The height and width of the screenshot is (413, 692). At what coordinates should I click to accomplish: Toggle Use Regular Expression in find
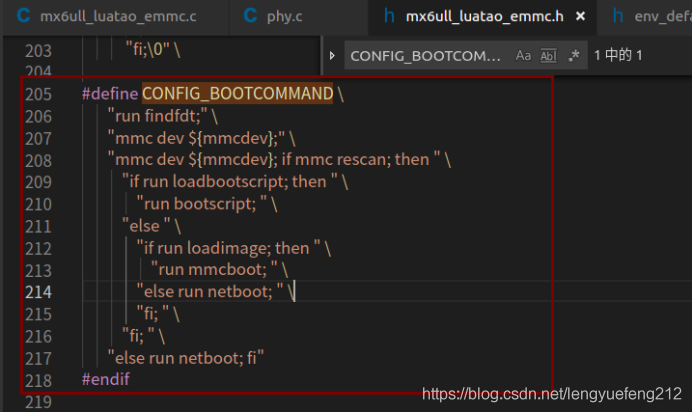574,56
